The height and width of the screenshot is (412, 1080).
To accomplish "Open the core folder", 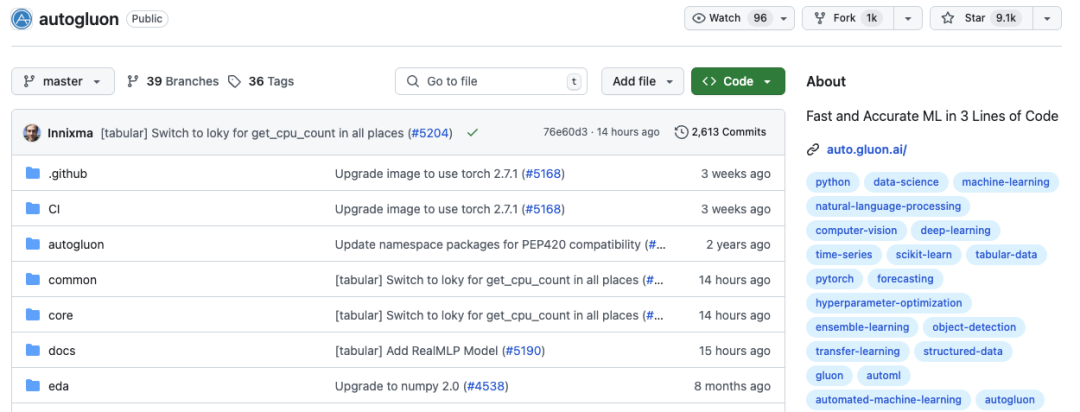I will (61, 316).
